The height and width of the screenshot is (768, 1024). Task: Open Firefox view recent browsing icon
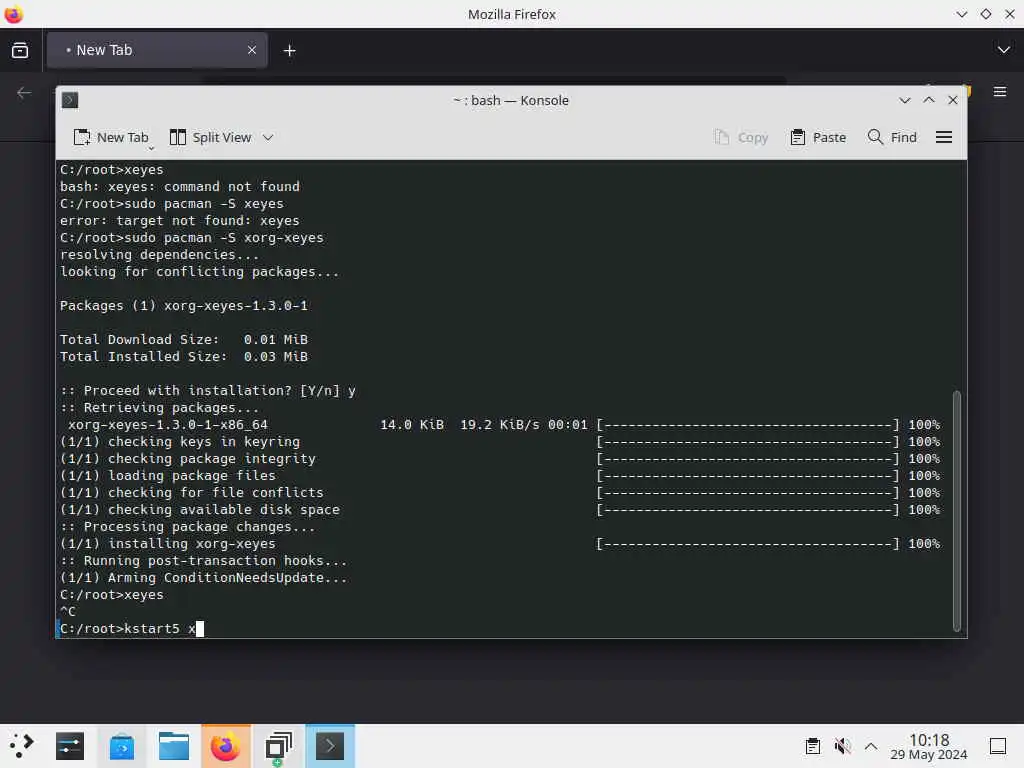pyautogui.click(x=20, y=50)
